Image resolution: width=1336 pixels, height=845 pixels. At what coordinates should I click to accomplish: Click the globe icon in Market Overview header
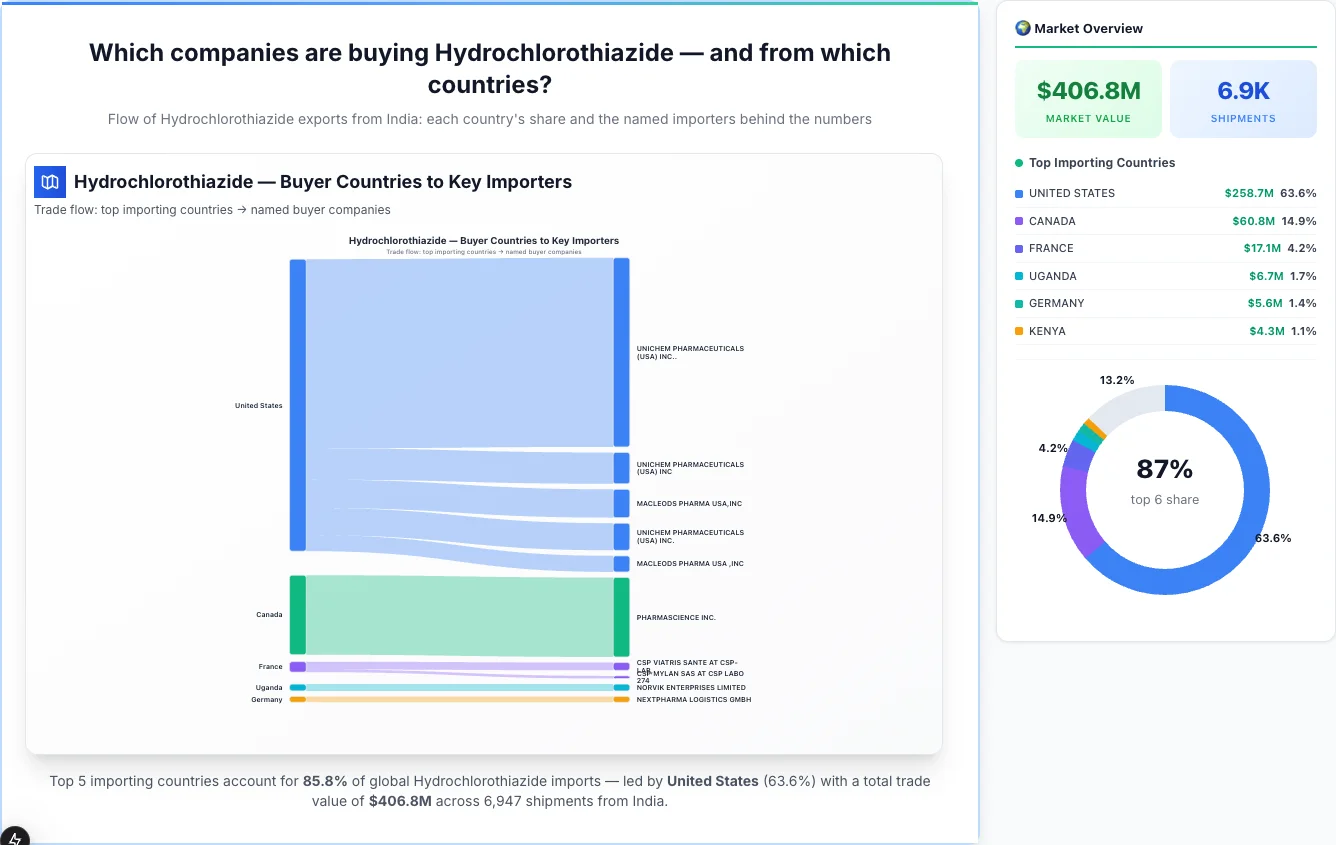[1022, 27]
